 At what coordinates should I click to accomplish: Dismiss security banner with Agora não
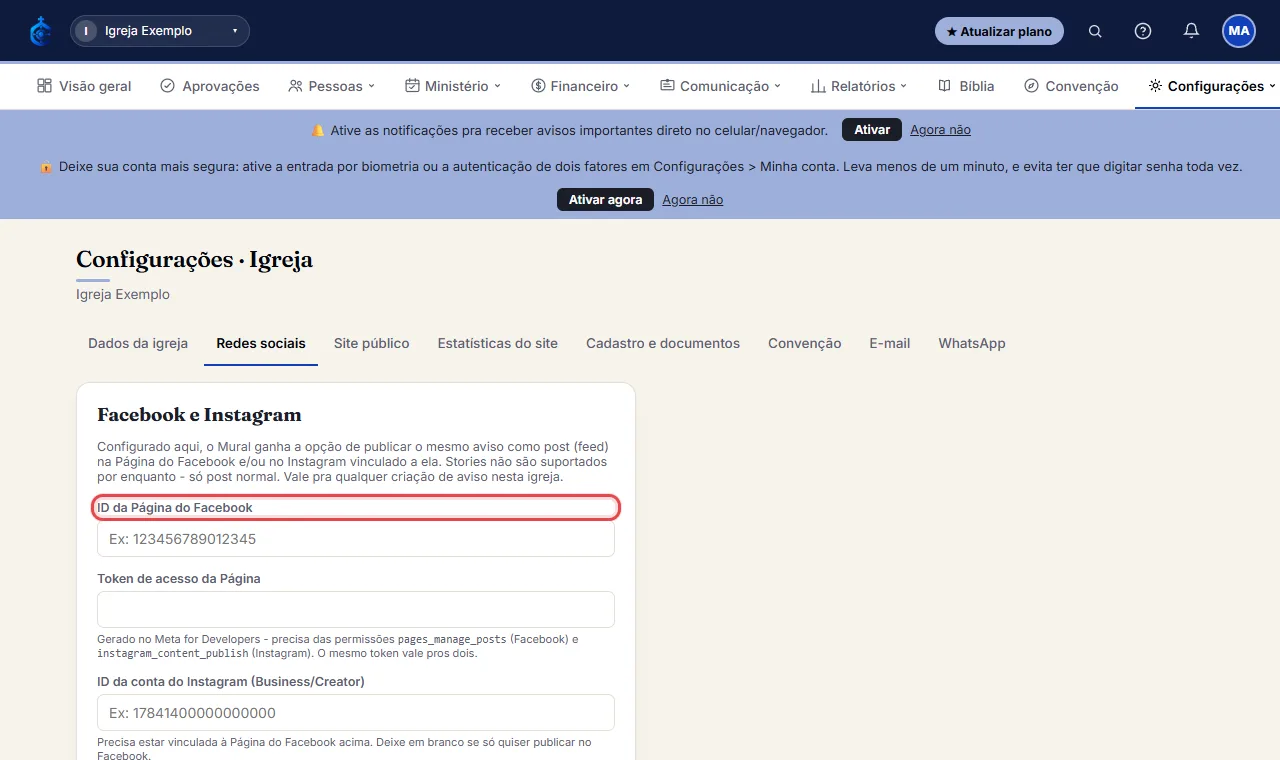[x=692, y=200]
